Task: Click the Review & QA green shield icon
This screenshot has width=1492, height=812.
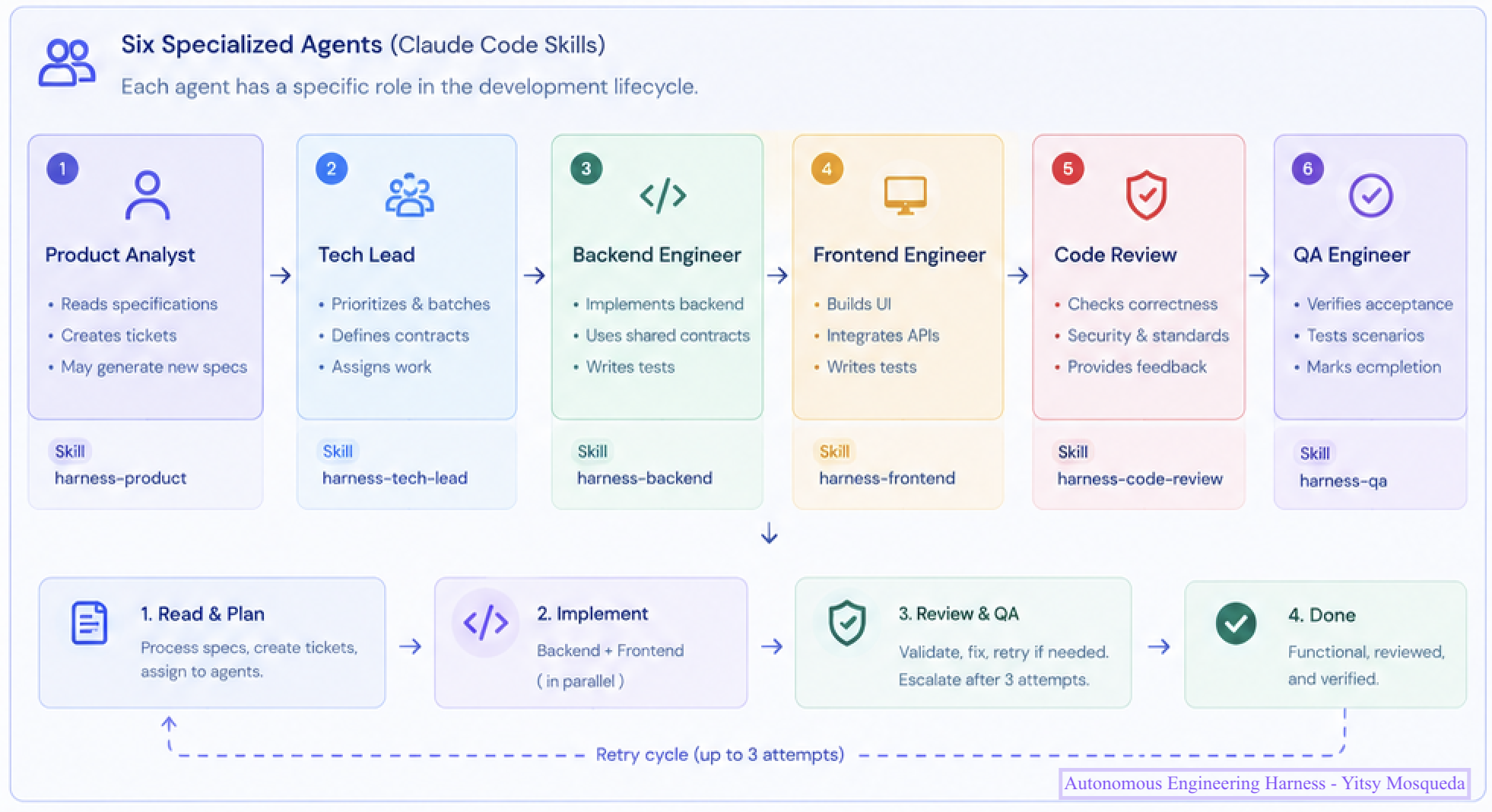Action: (x=847, y=623)
